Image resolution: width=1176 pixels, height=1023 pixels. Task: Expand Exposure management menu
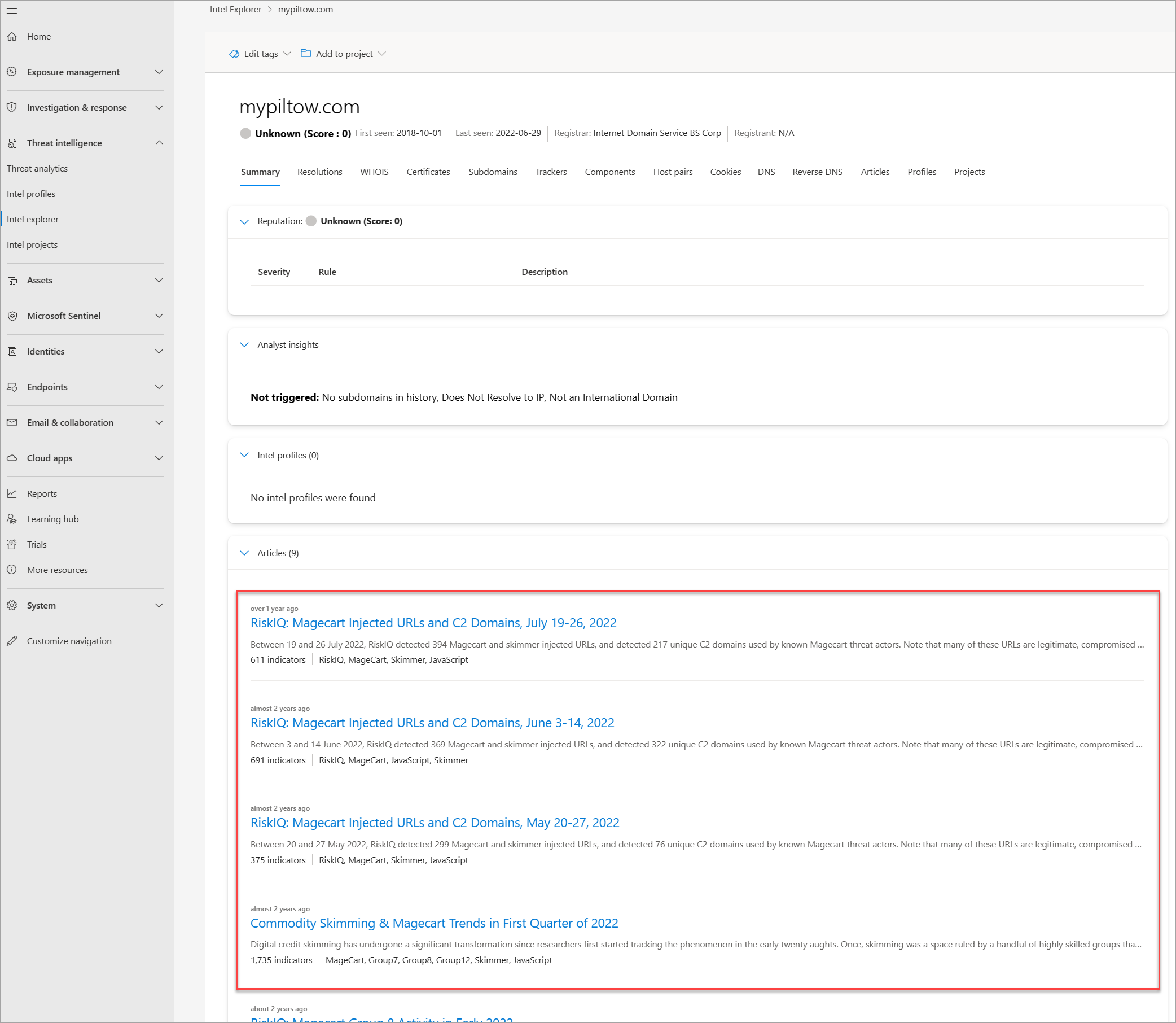click(x=159, y=72)
